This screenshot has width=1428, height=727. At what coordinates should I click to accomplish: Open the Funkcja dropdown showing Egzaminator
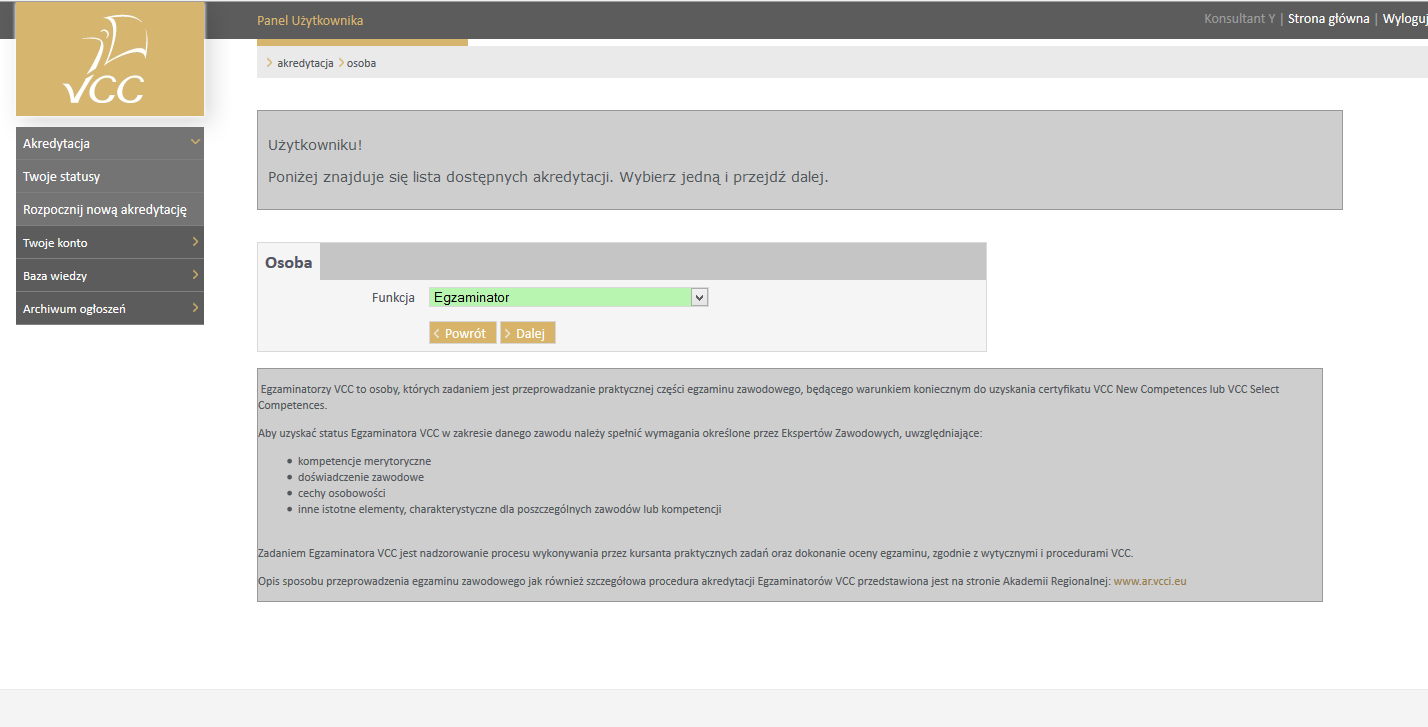(568, 297)
